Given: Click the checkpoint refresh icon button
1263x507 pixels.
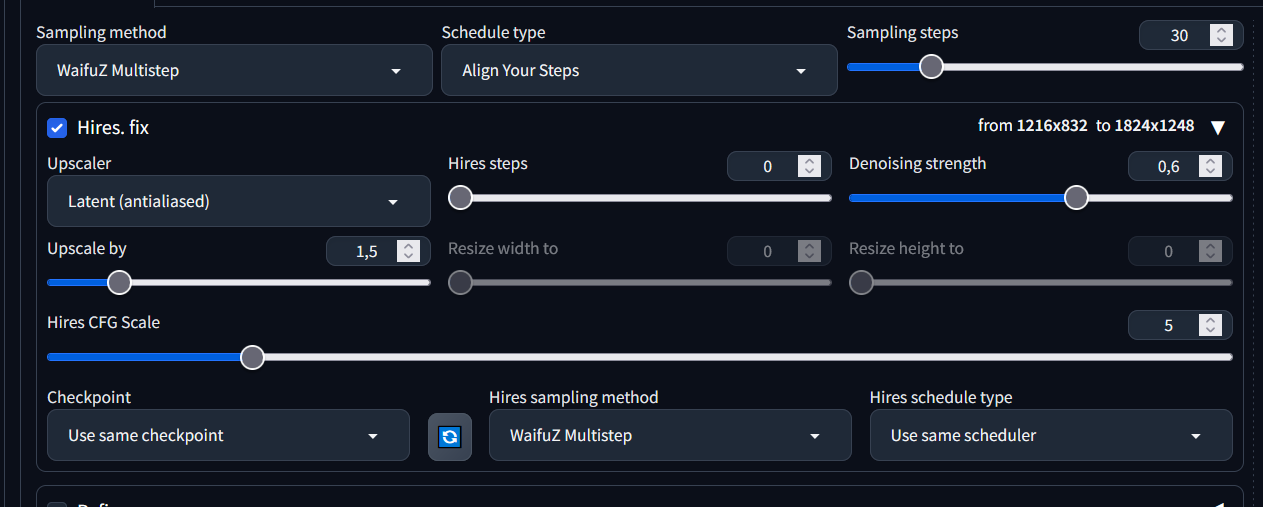Looking at the screenshot, I should (x=450, y=436).
